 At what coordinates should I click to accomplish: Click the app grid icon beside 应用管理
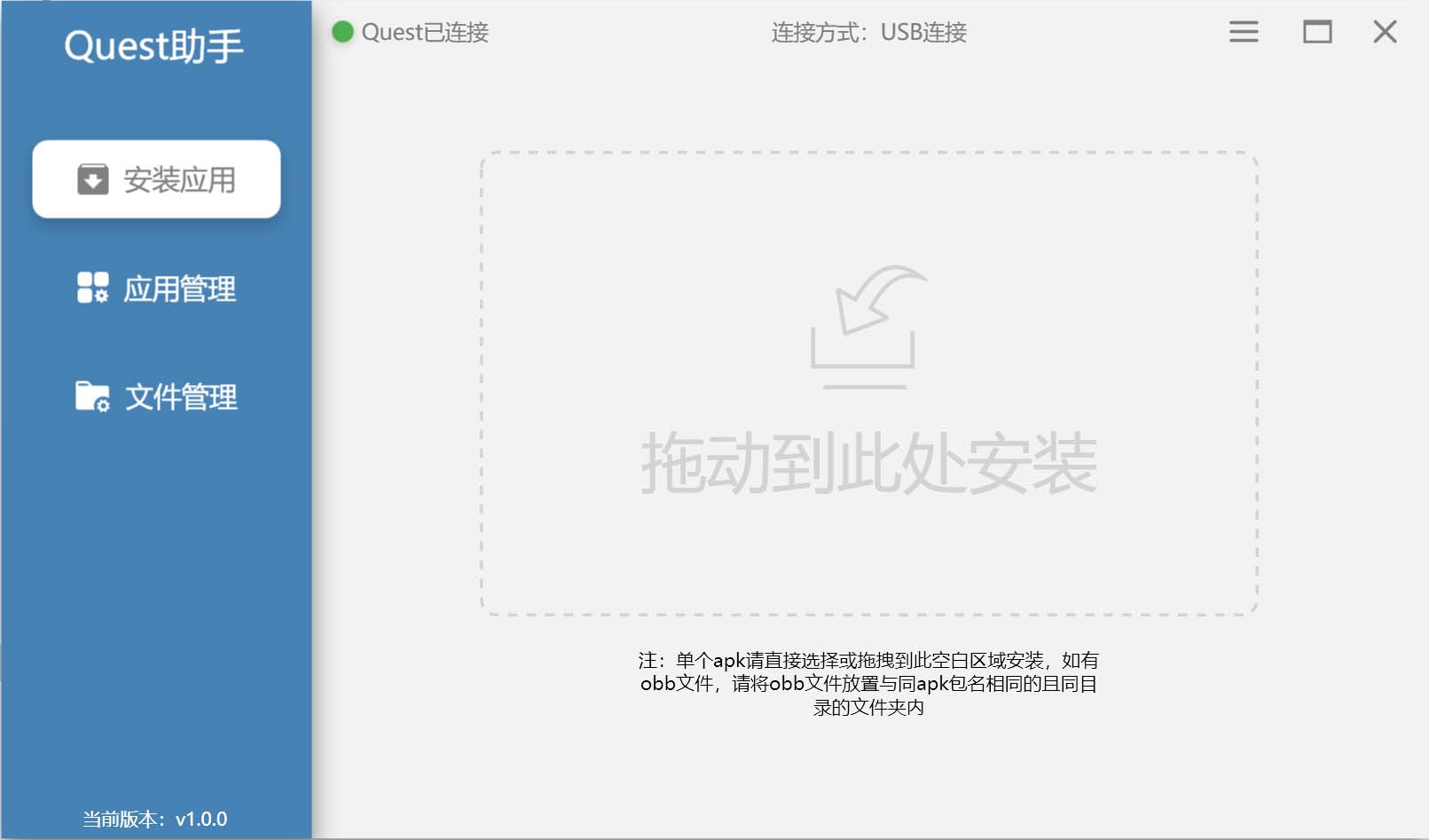pyautogui.click(x=92, y=288)
